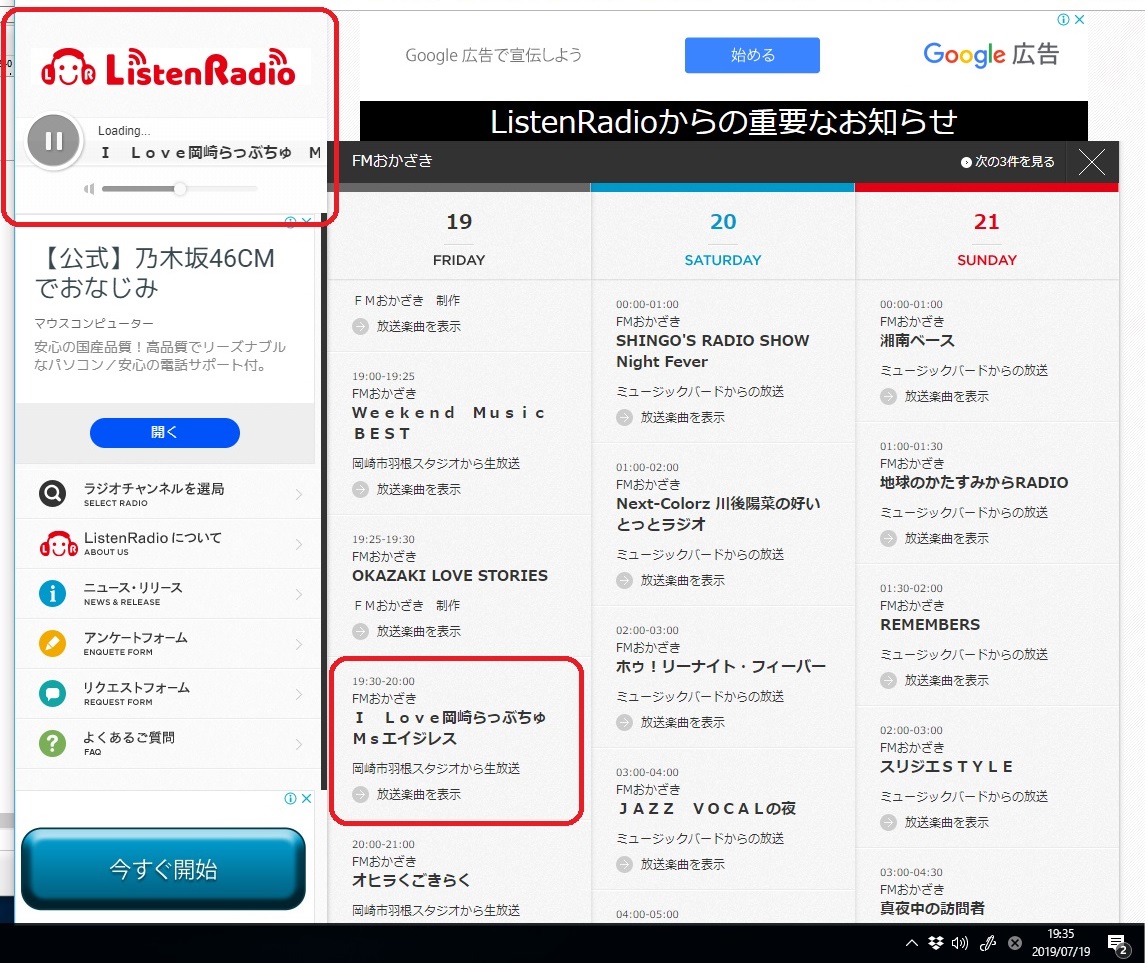Show hidden tray icons arrow
Viewport: 1145px width, 963px height.
point(911,943)
